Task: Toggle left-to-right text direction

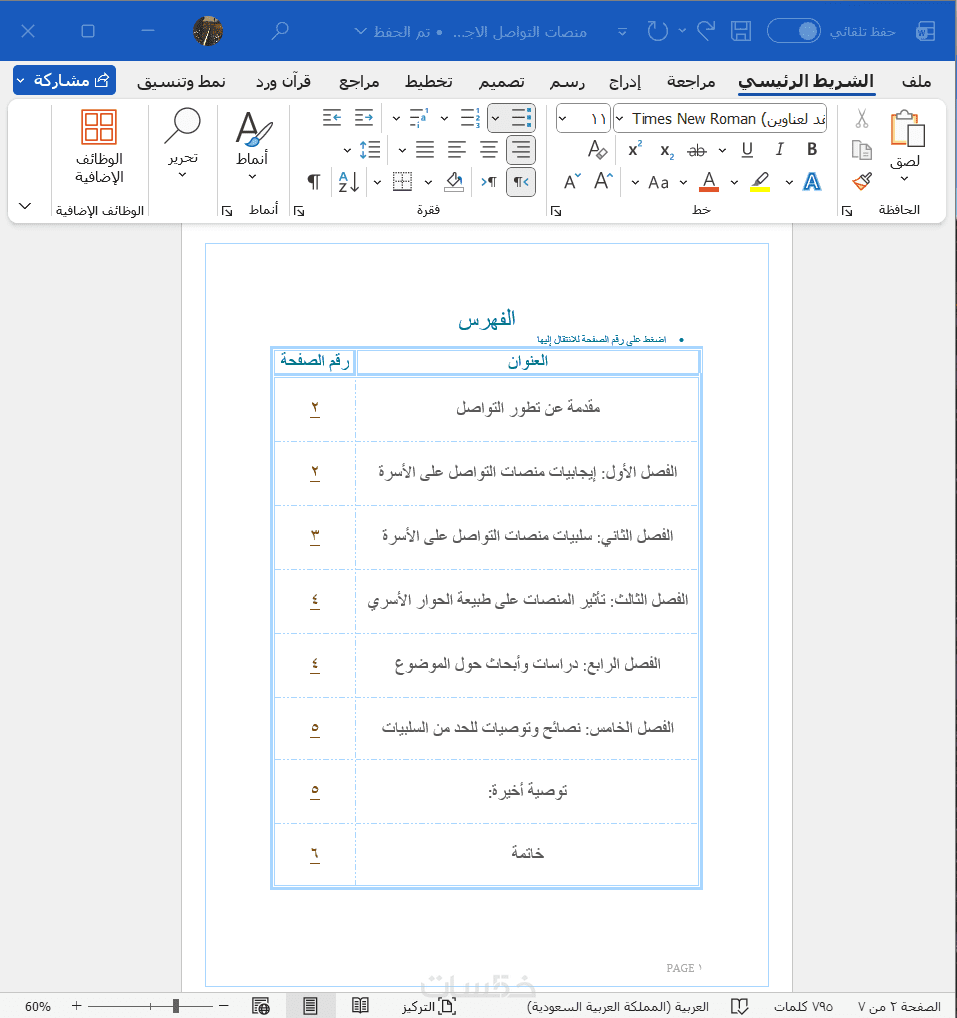Action: click(x=489, y=182)
